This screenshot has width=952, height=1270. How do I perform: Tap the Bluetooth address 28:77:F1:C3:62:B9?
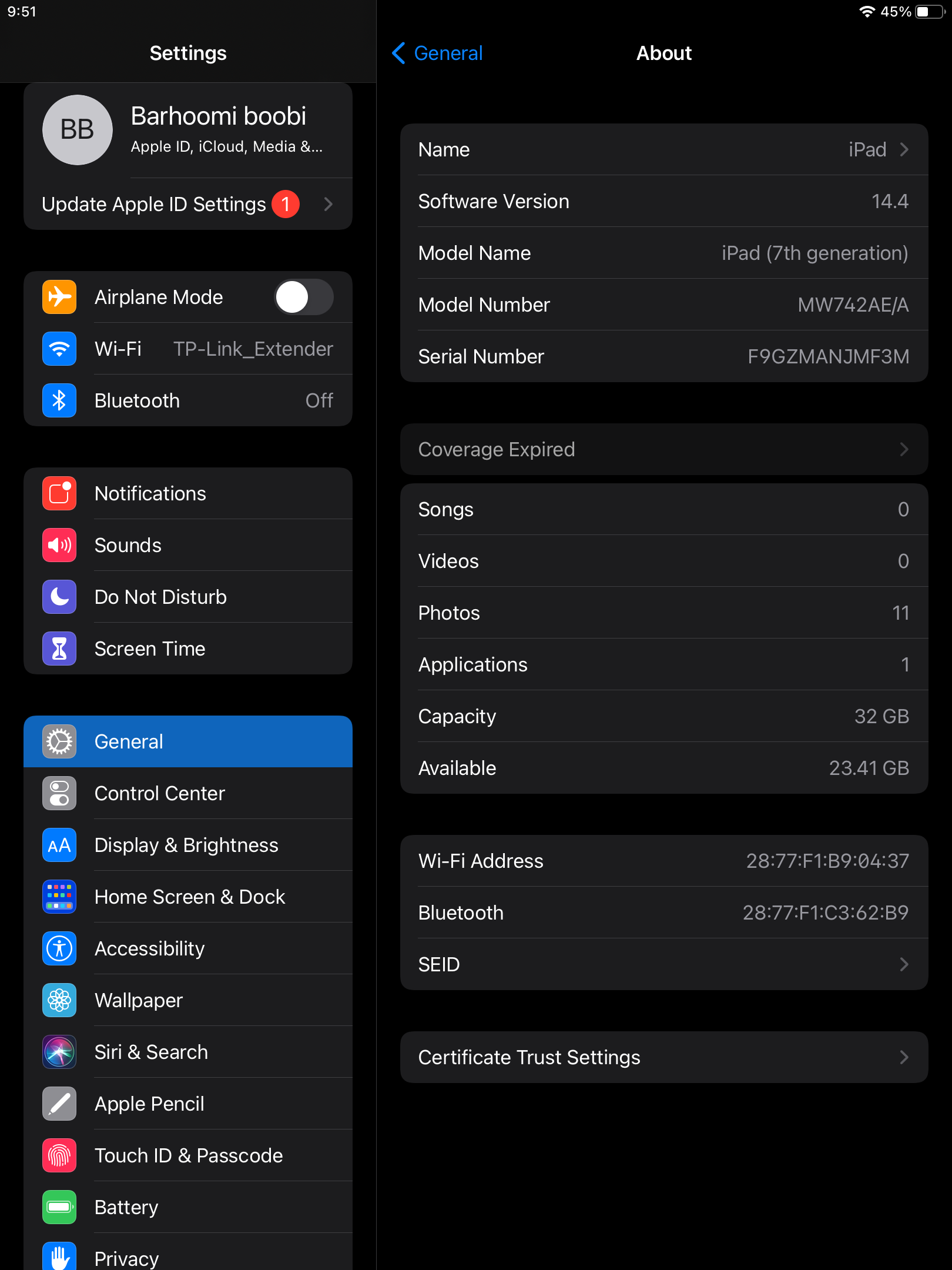coord(826,913)
